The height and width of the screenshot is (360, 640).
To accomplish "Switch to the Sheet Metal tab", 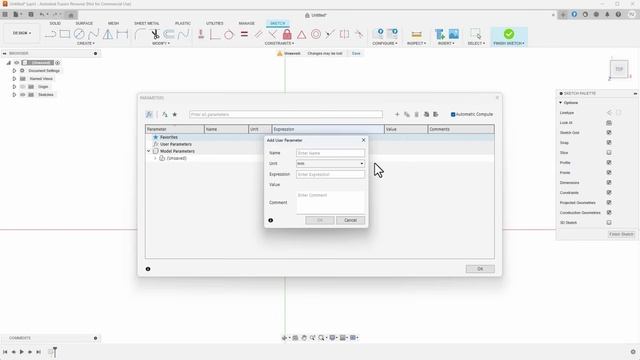I will 147,23.
